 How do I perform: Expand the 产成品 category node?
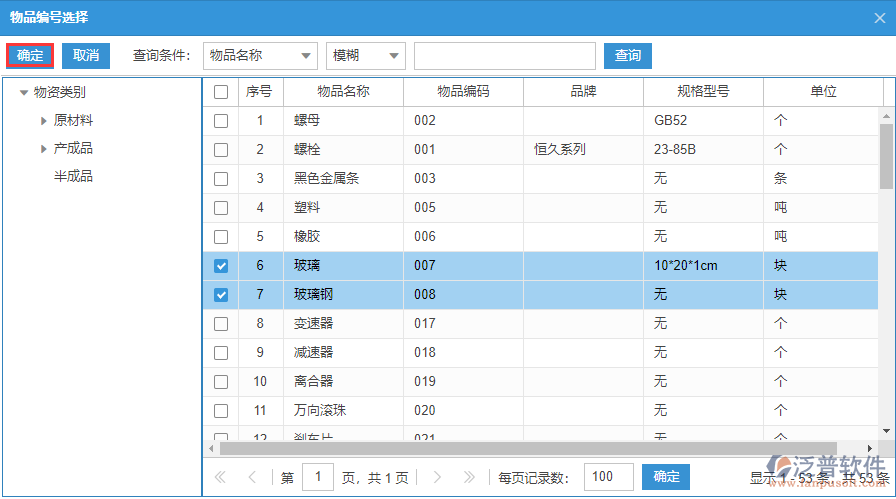pyautogui.click(x=44, y=149)
